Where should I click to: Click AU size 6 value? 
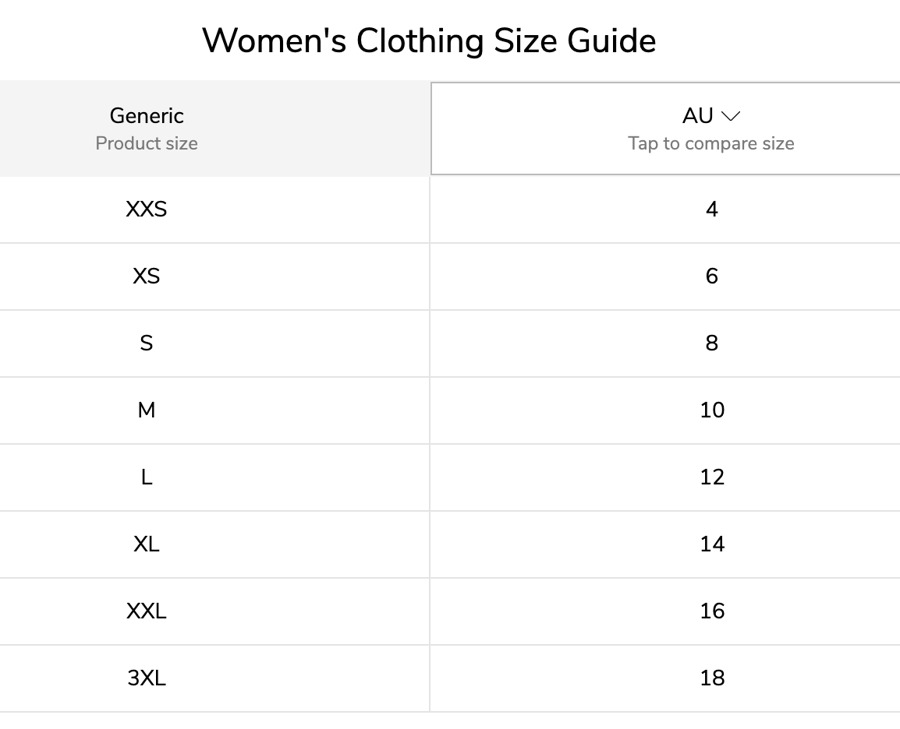point(712,277)
